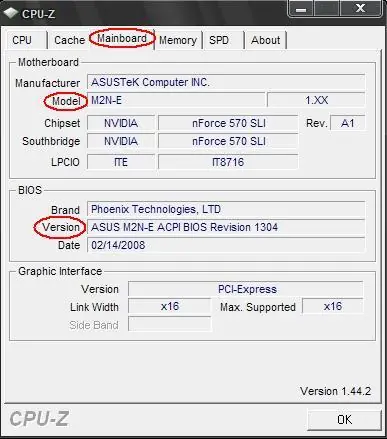This screenshot has width=387, height=439.
Task: Select the Mainboard tab
Action: tap(122, 39)
